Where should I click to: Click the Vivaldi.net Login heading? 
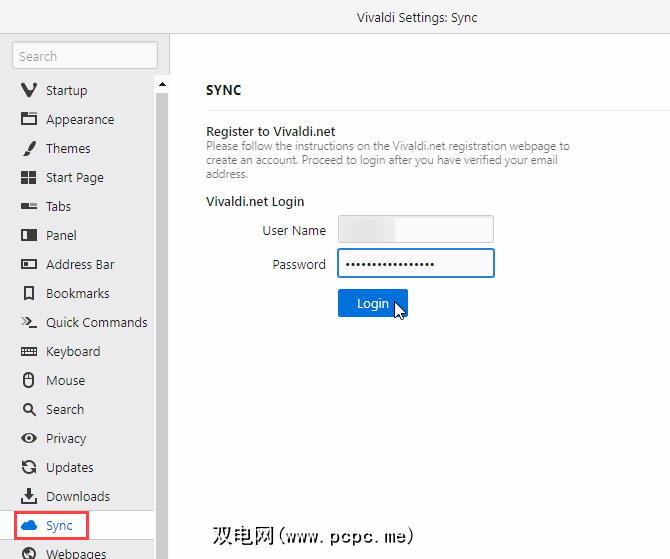[255, 201]
